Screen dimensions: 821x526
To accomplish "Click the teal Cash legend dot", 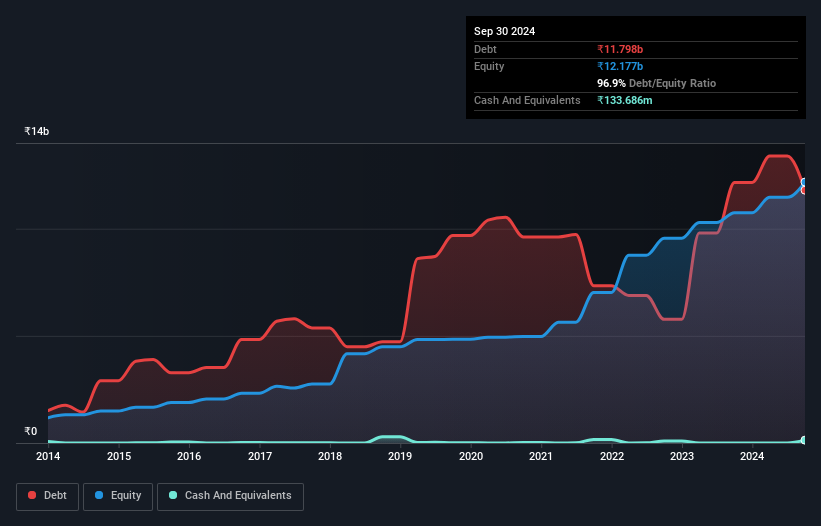I will pos(173,495).
